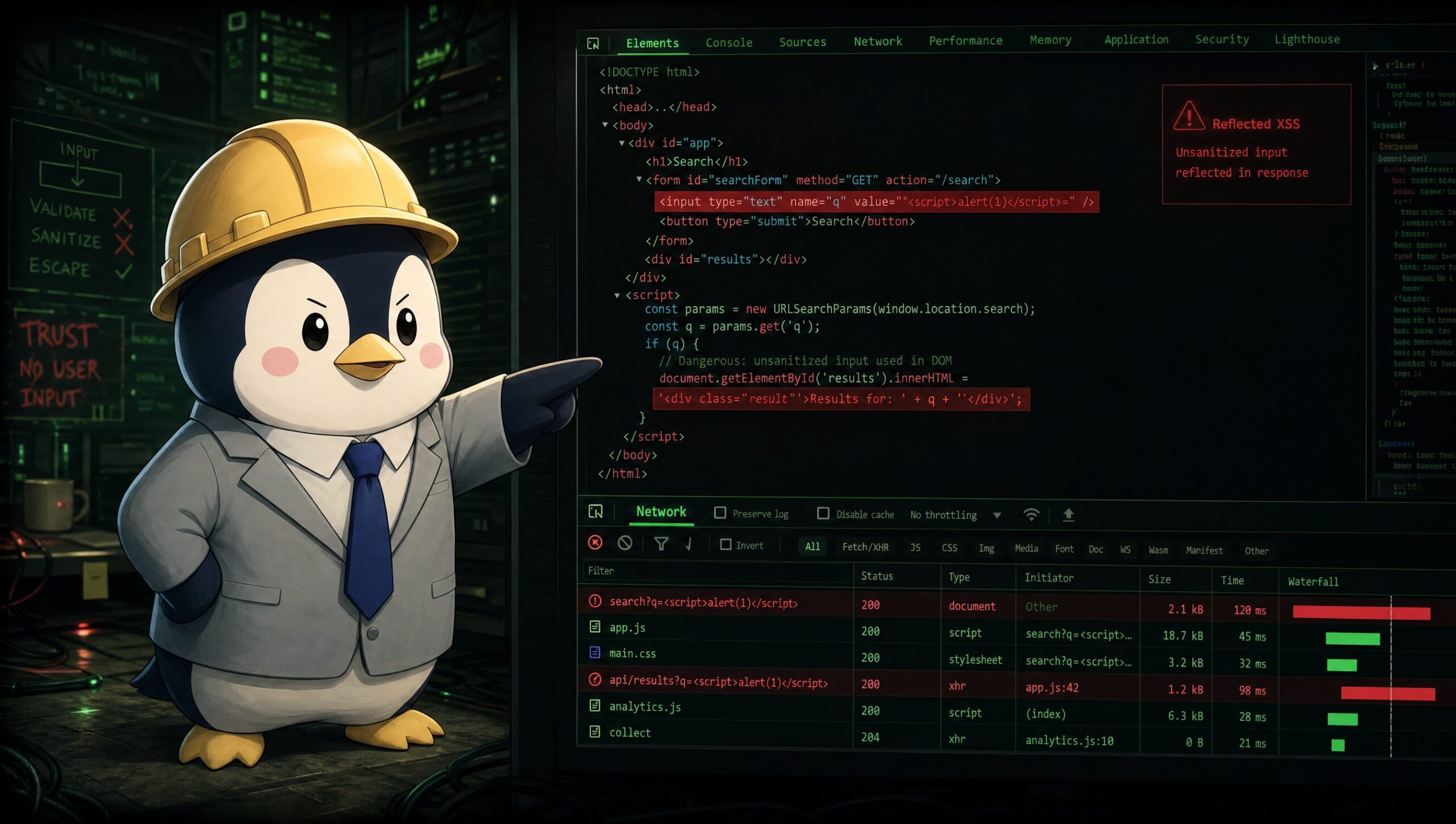Image resolution: width=1456 pixels, height=824 pixels.
Task: Collapse the searchForm form node
Action: coord(639,179)
